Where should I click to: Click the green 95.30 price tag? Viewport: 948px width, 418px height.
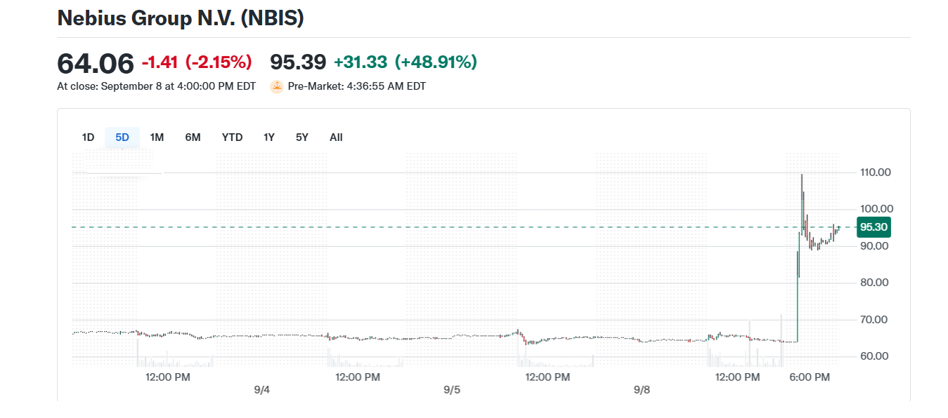click(x=873, y=227)
